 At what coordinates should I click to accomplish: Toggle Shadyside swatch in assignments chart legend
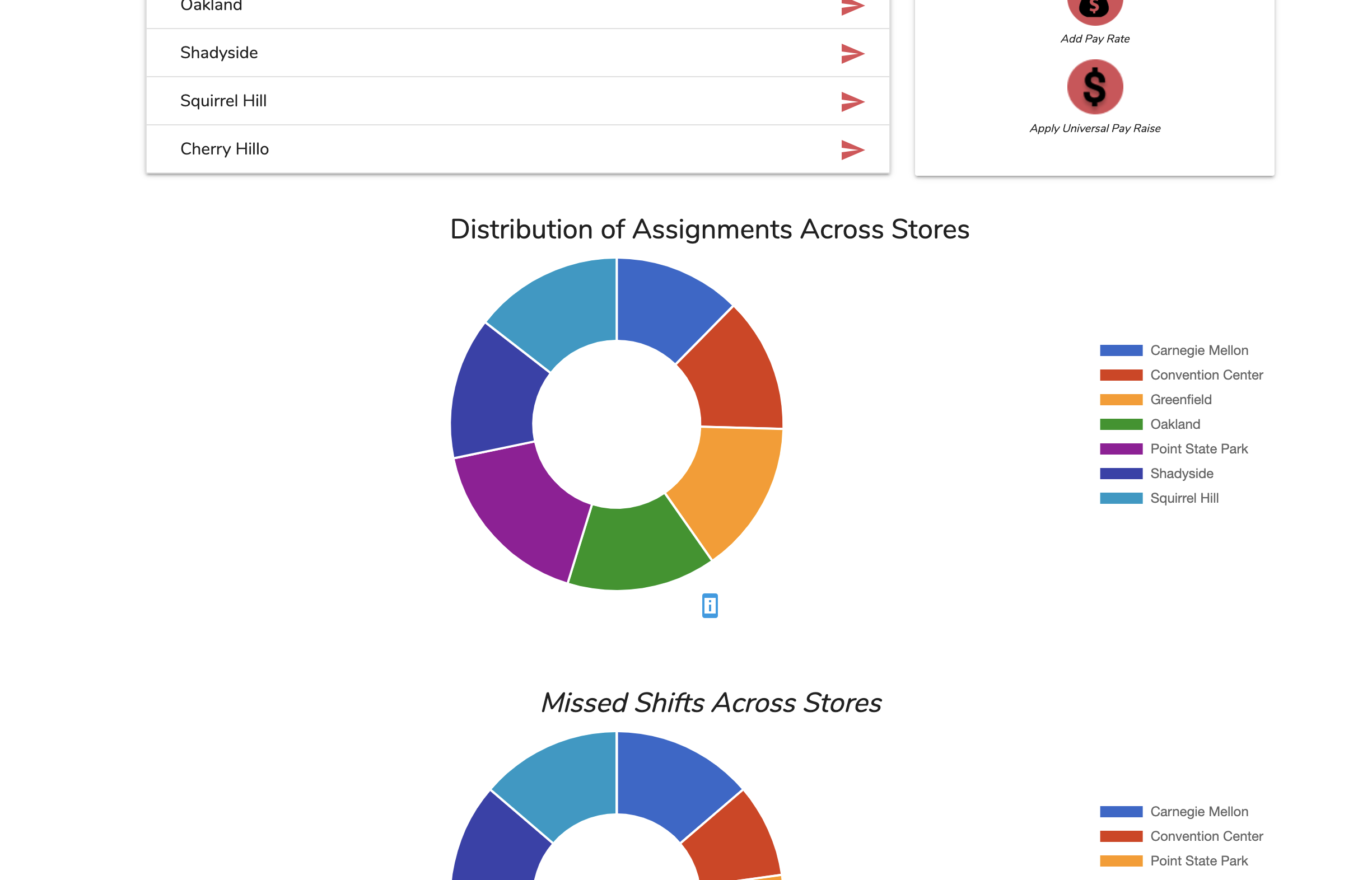pyautogui.click(x=1121, y=473)
